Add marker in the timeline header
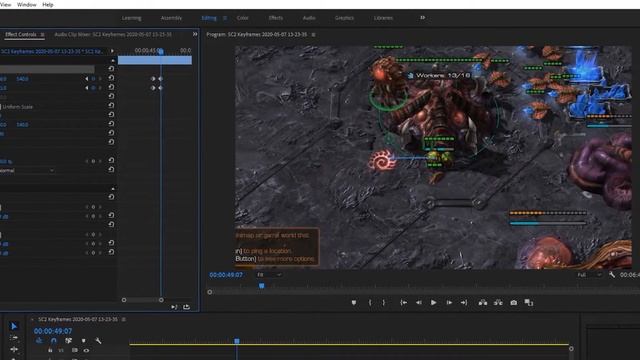The image size is (640, 360). [84, 340]
